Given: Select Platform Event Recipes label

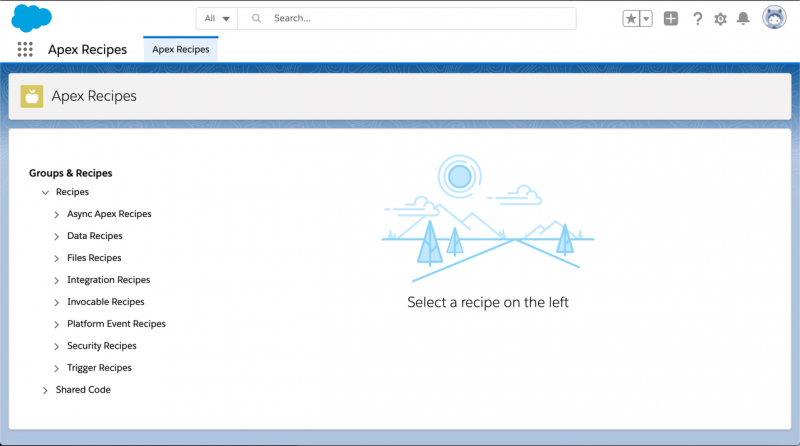Looking at the screenshot, I should point(116,324).
